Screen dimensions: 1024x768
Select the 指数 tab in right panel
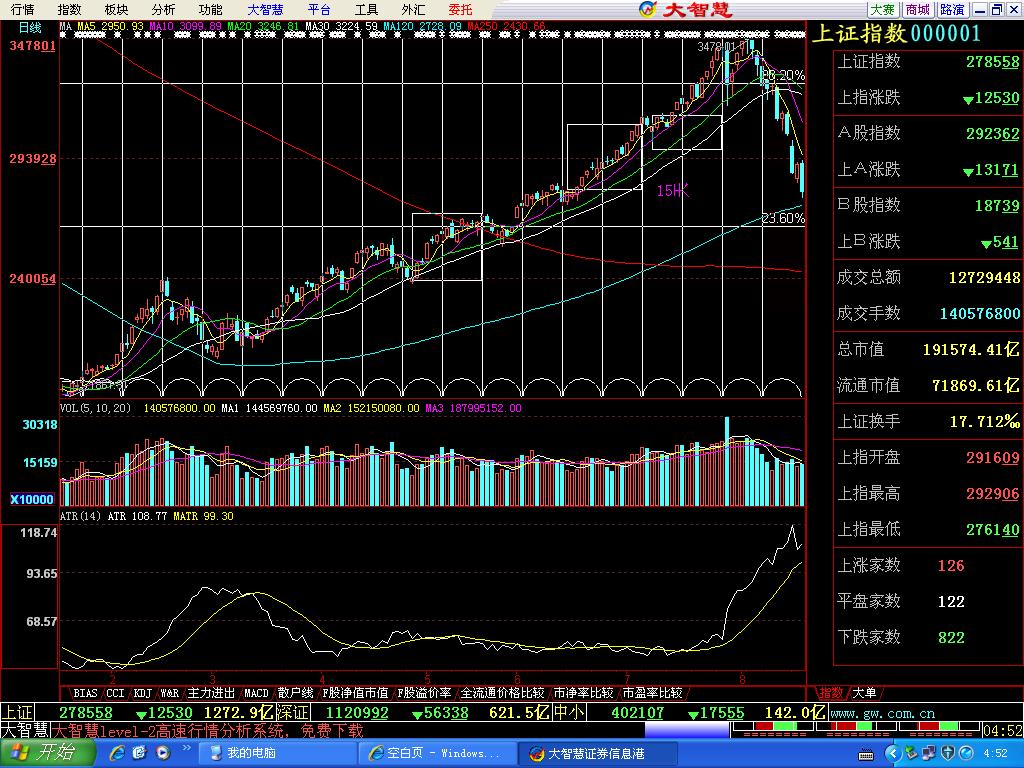831,693
